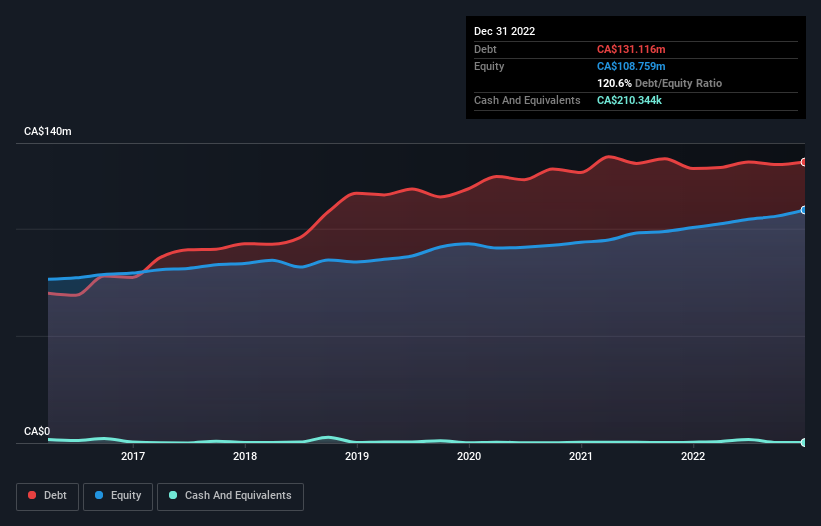This screenshot has width=821, height=526.
Task: Toggle the Cash And Equivalents legend button
Action: coord(230,496)
